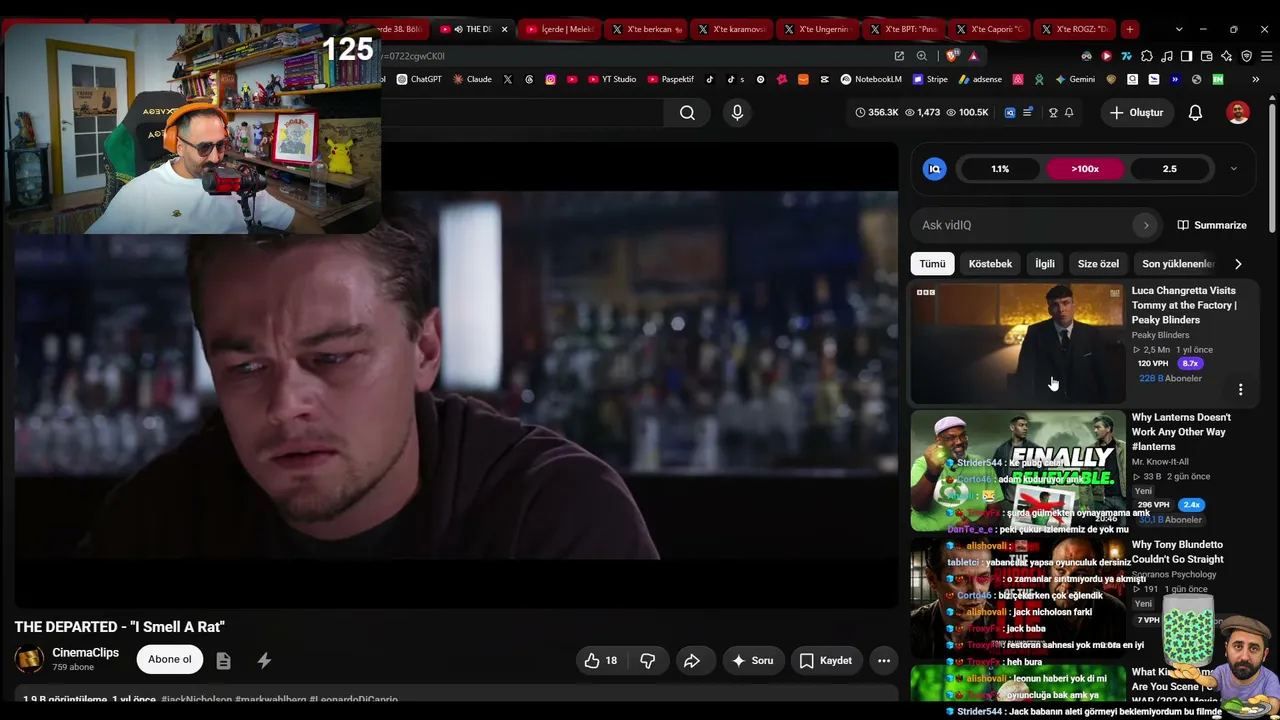Close the THE DEPARTED tab
1280x720 pixels.
[x=504, y=29]
